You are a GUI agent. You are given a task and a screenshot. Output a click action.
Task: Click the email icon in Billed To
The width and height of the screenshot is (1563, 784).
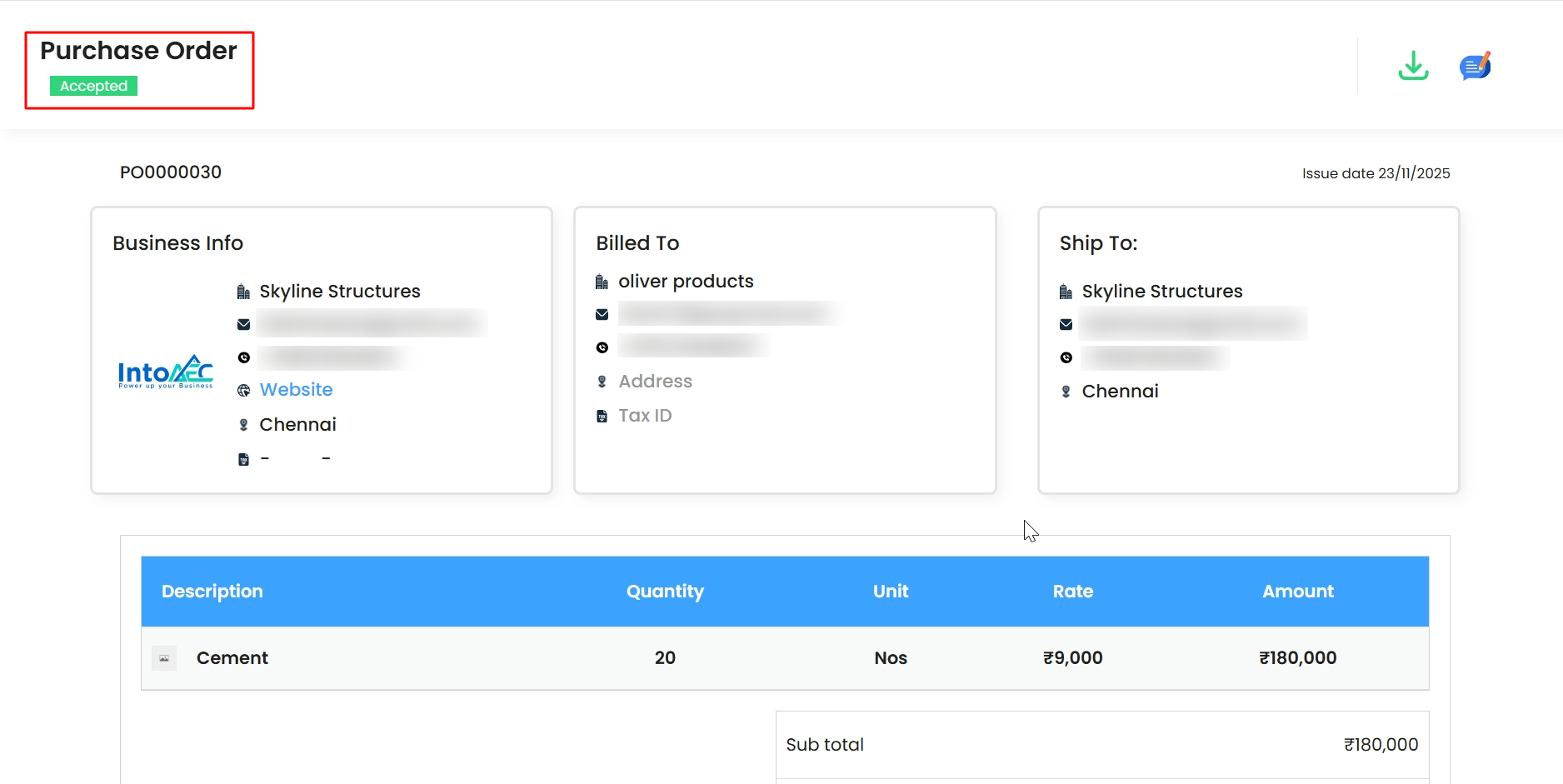(602, 314)
